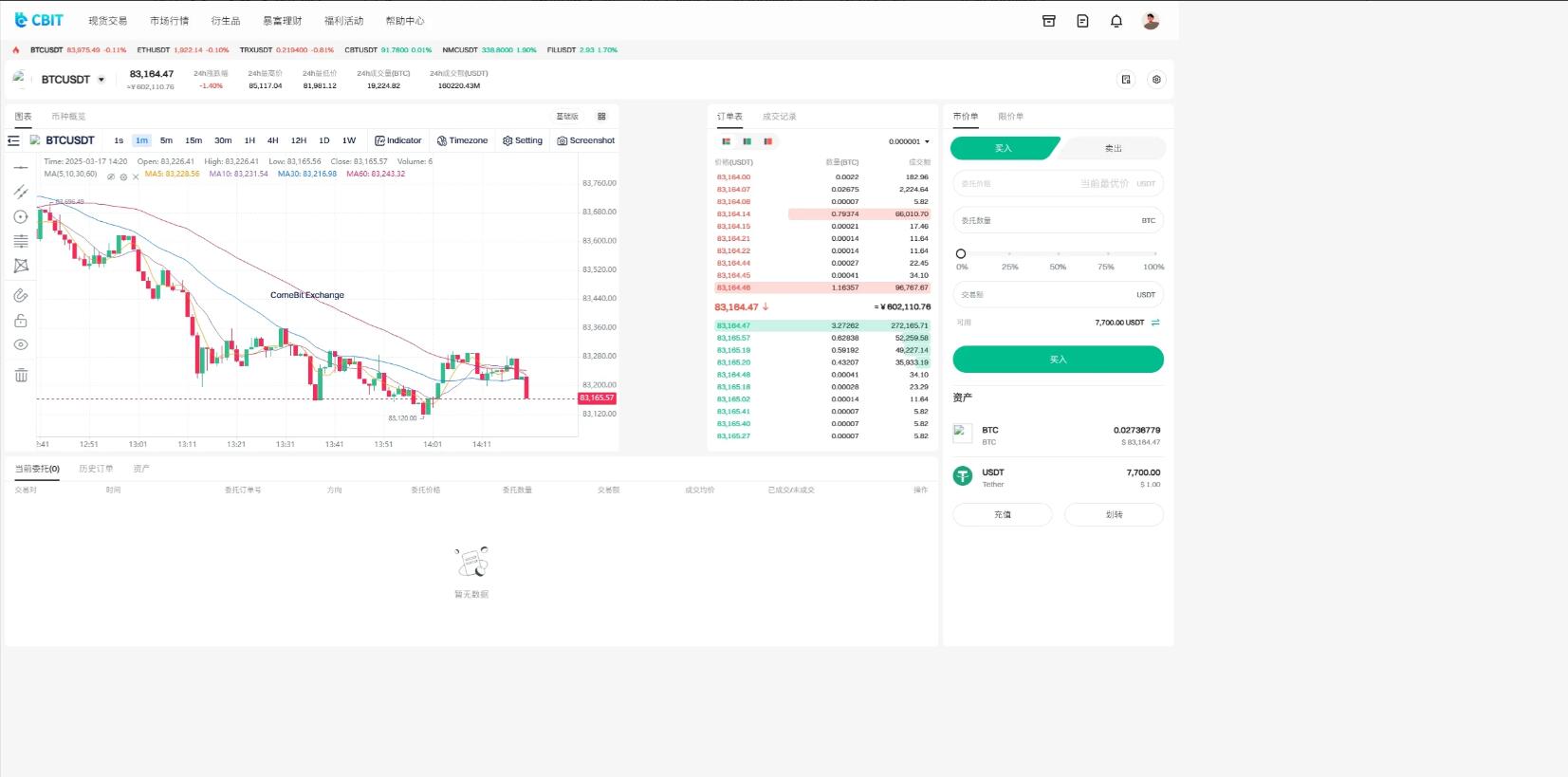Toggle drawing visibility with the eye icon
This screenshot has width=1568, height=777.
click(21, 345)
